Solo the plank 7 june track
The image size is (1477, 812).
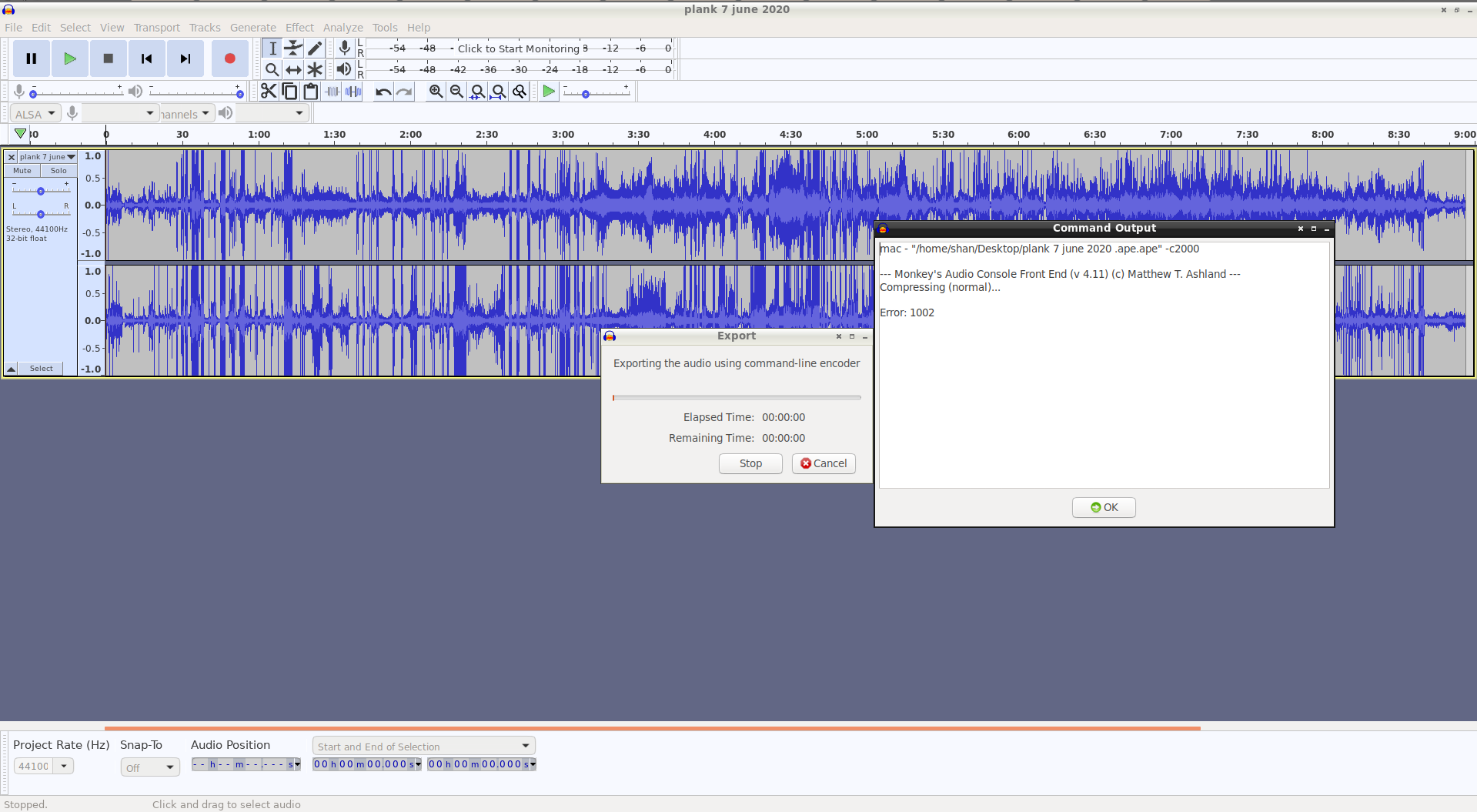tap(58, 171)
